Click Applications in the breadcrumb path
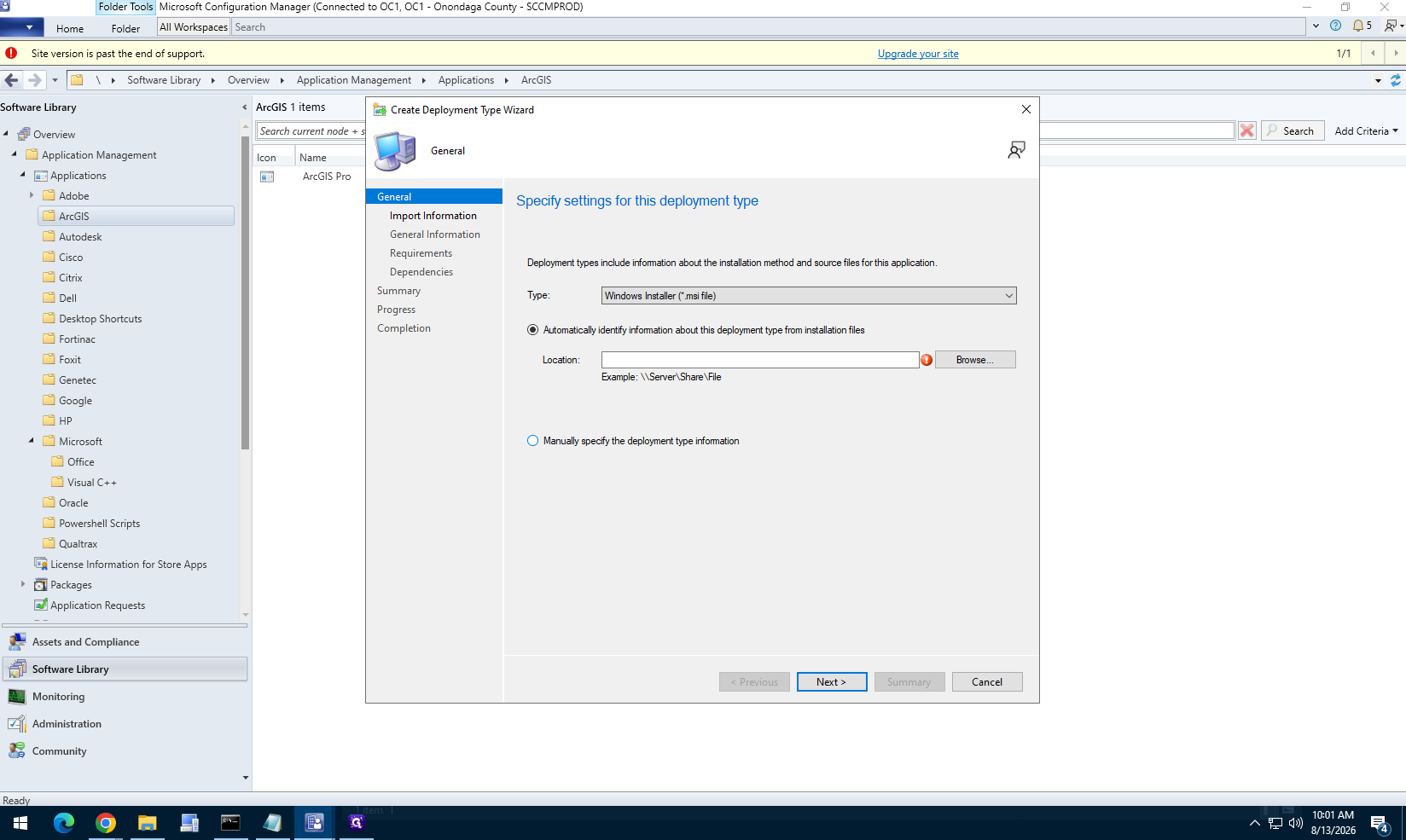Viewport: 1406px width, 840px height. [x=466, y=80]
